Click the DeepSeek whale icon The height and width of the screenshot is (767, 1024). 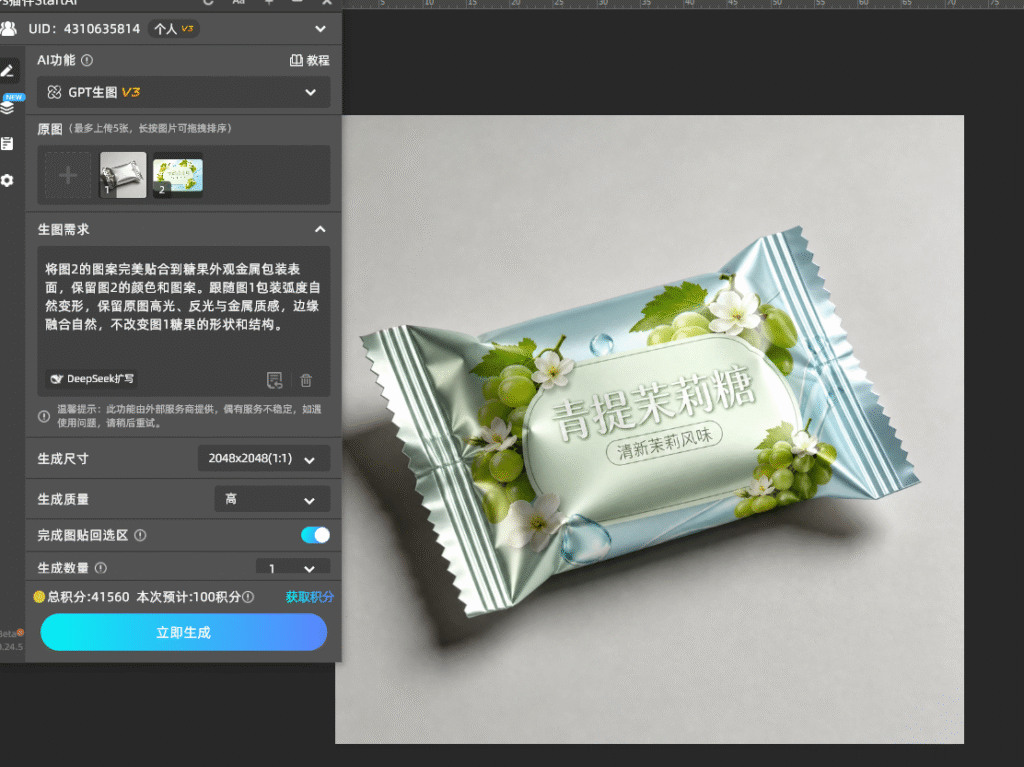click(x=57, y=379)
